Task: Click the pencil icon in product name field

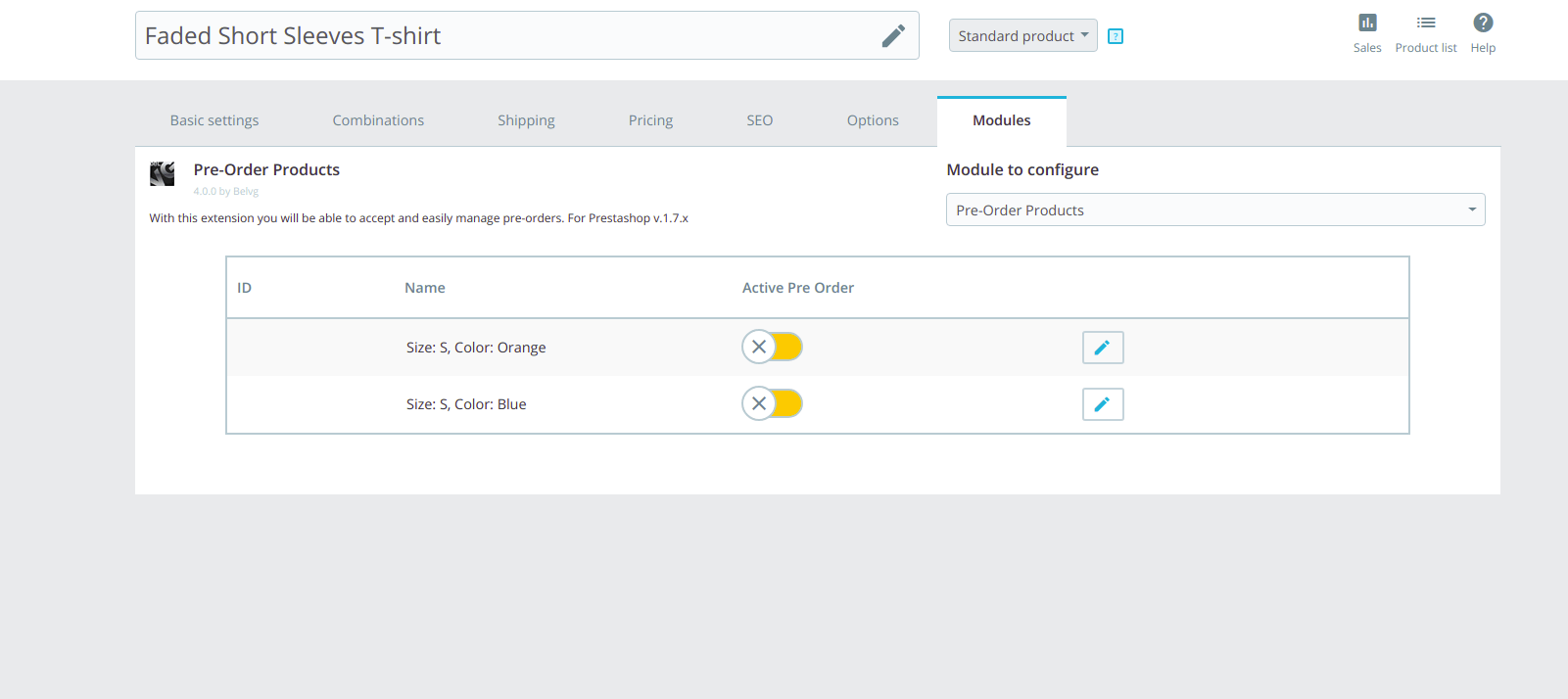Action: pos(893,36)
